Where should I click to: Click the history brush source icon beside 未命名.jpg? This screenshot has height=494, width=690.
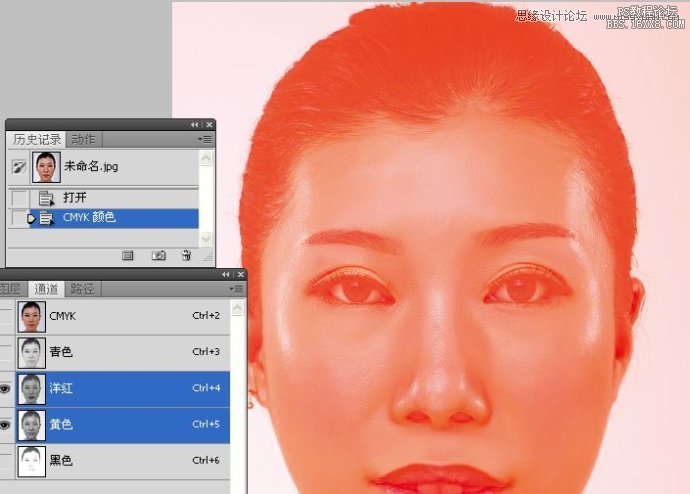coord(19,166)
